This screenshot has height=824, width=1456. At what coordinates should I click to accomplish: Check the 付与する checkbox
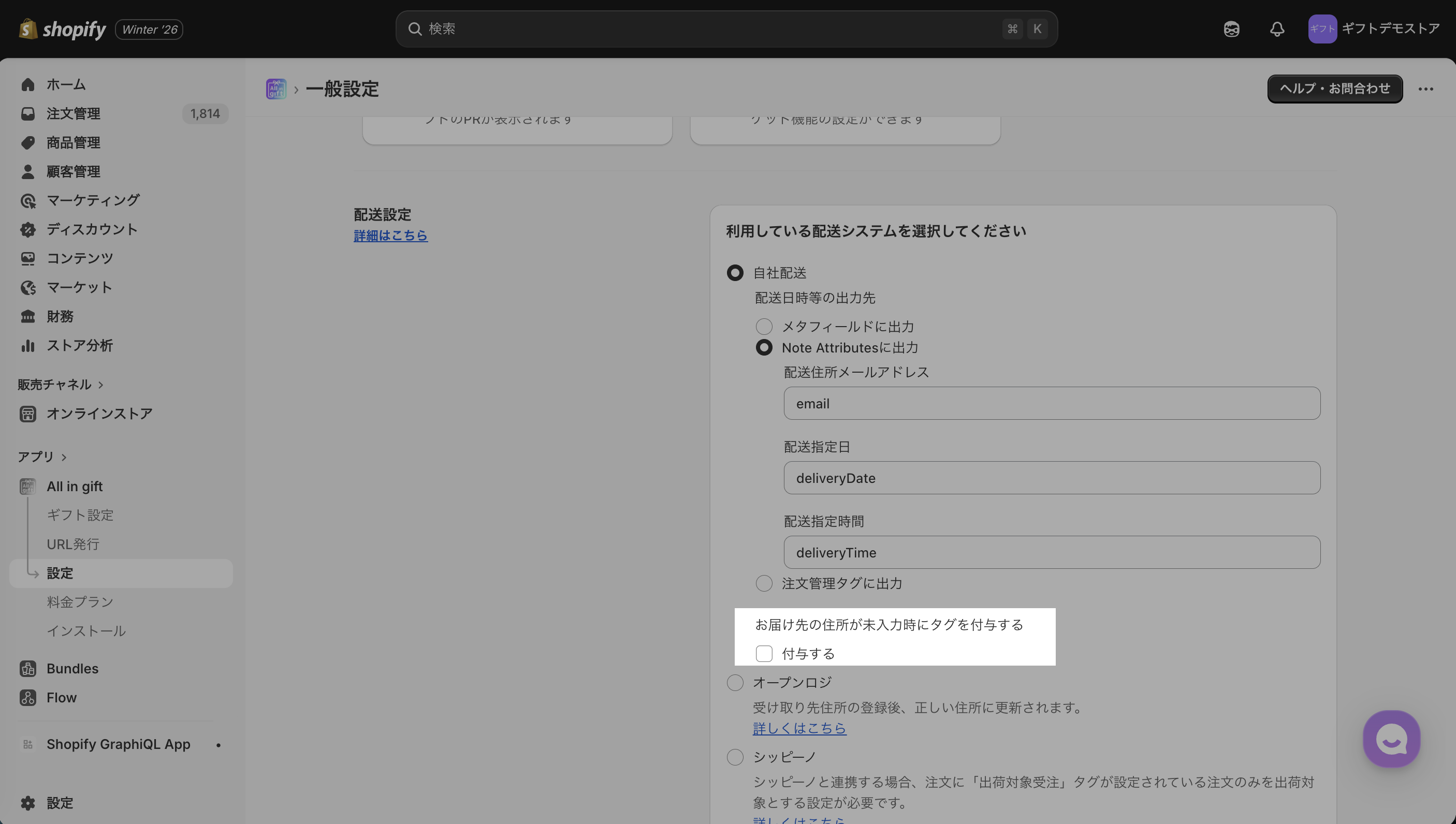(764, 654)
